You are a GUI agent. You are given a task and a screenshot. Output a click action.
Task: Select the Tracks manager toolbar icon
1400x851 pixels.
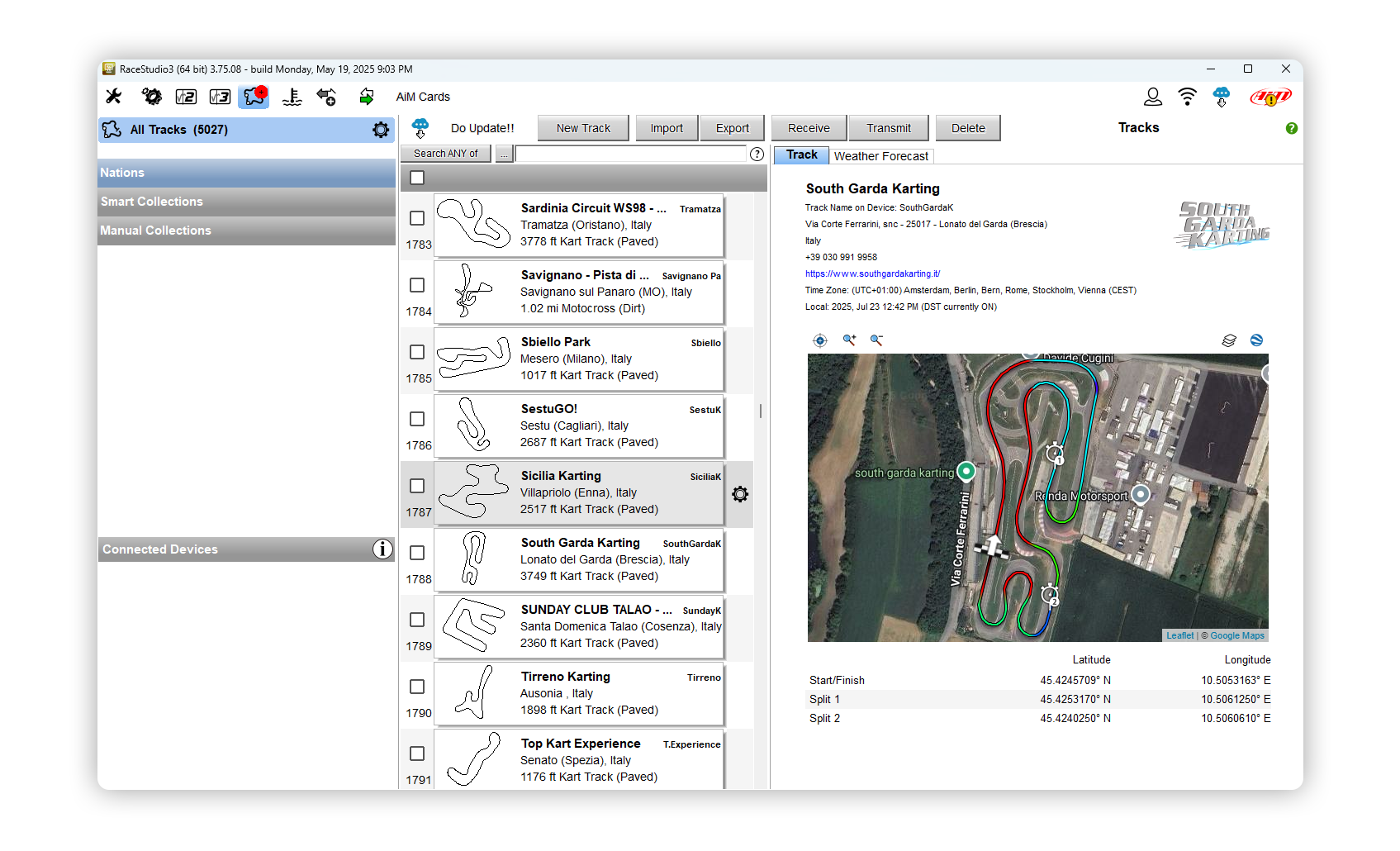tap(254, 97)
